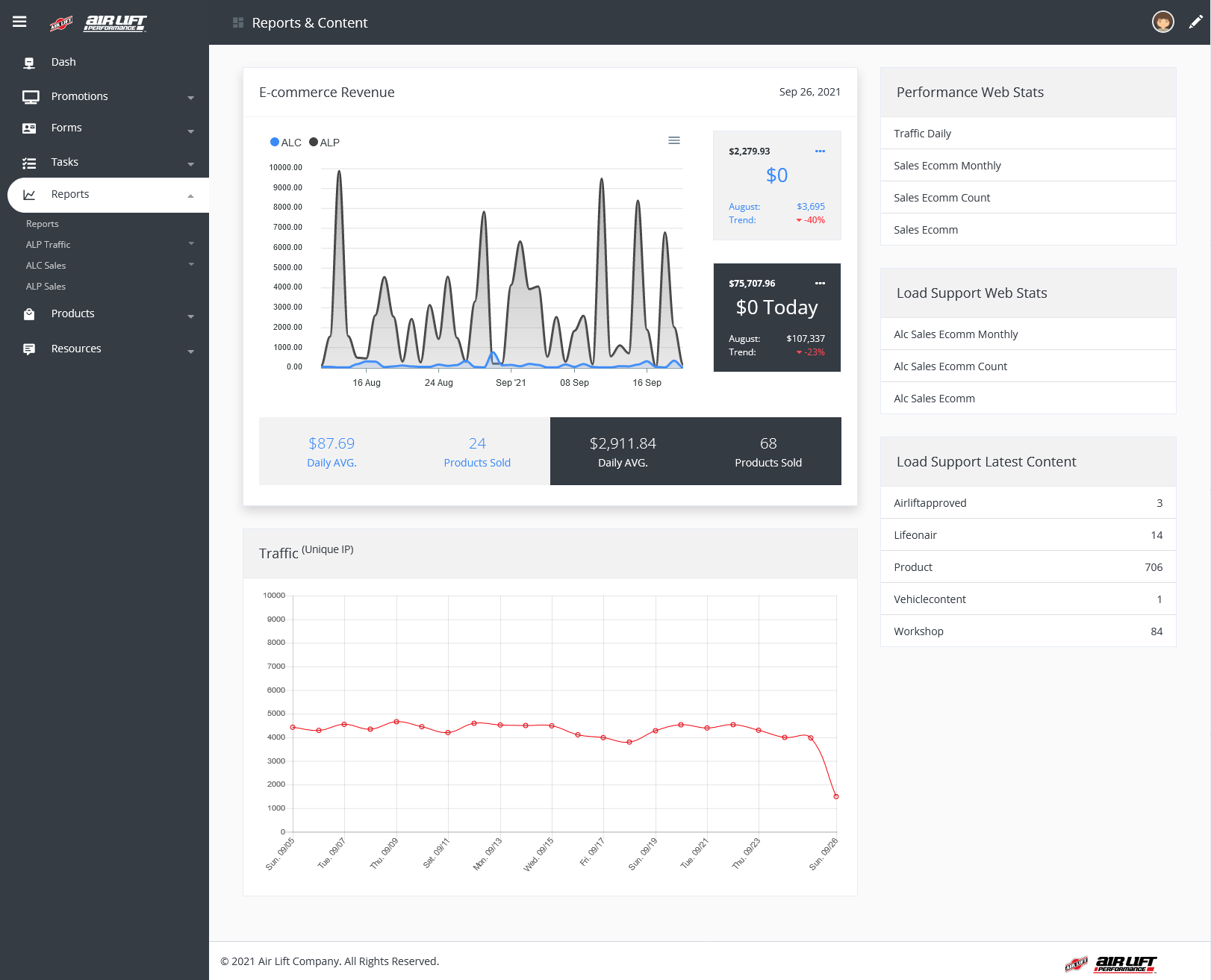
Task: Open the Workshop content row
Action: (x=1028, y=631)
